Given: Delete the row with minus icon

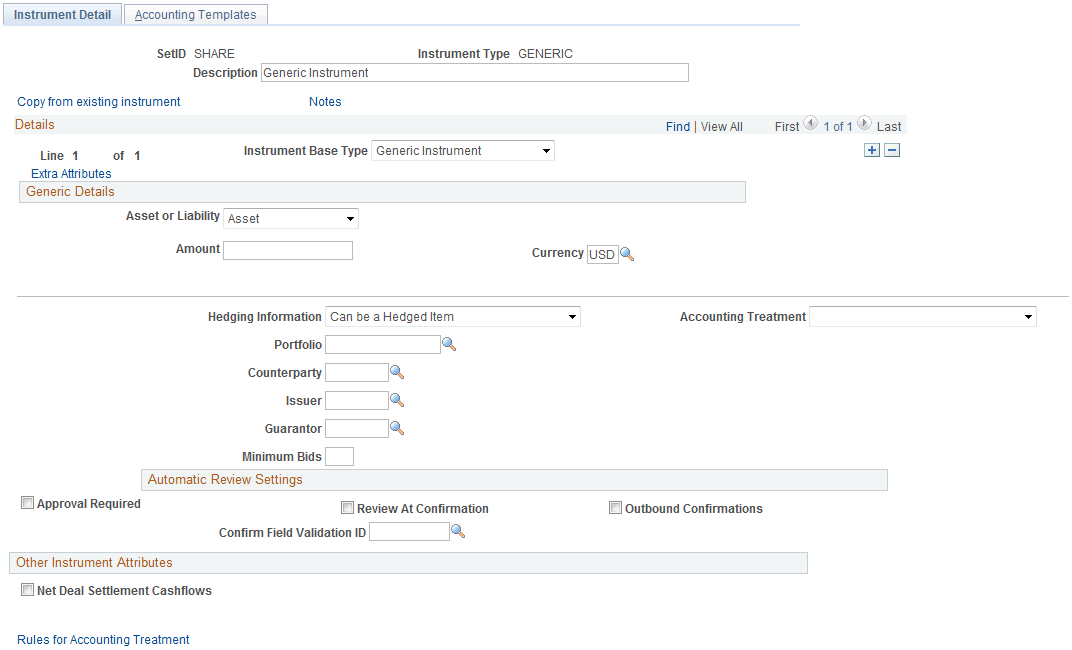Looking at the screenshot, I should pos(892,150).
